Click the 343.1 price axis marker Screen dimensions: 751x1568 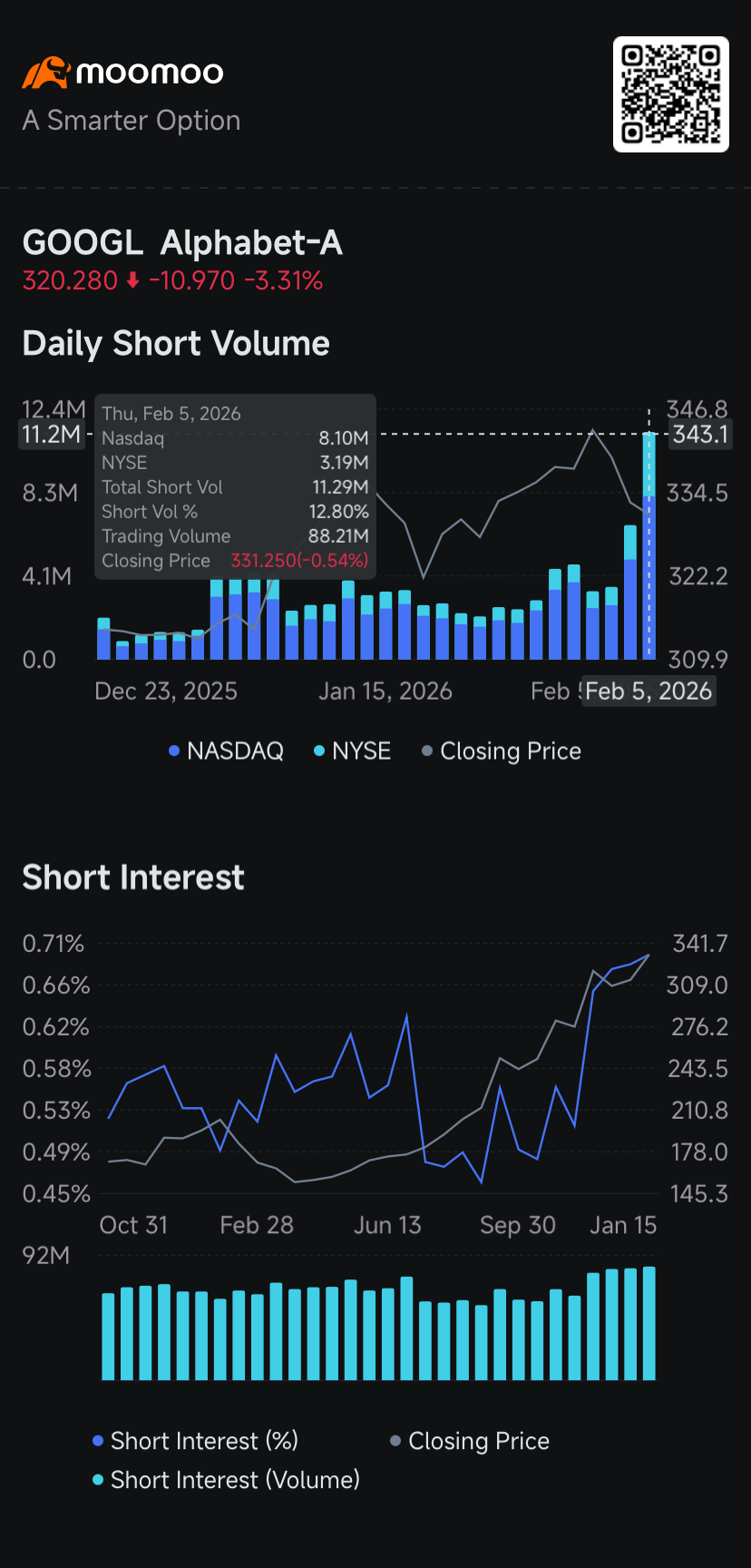point(700,435)
